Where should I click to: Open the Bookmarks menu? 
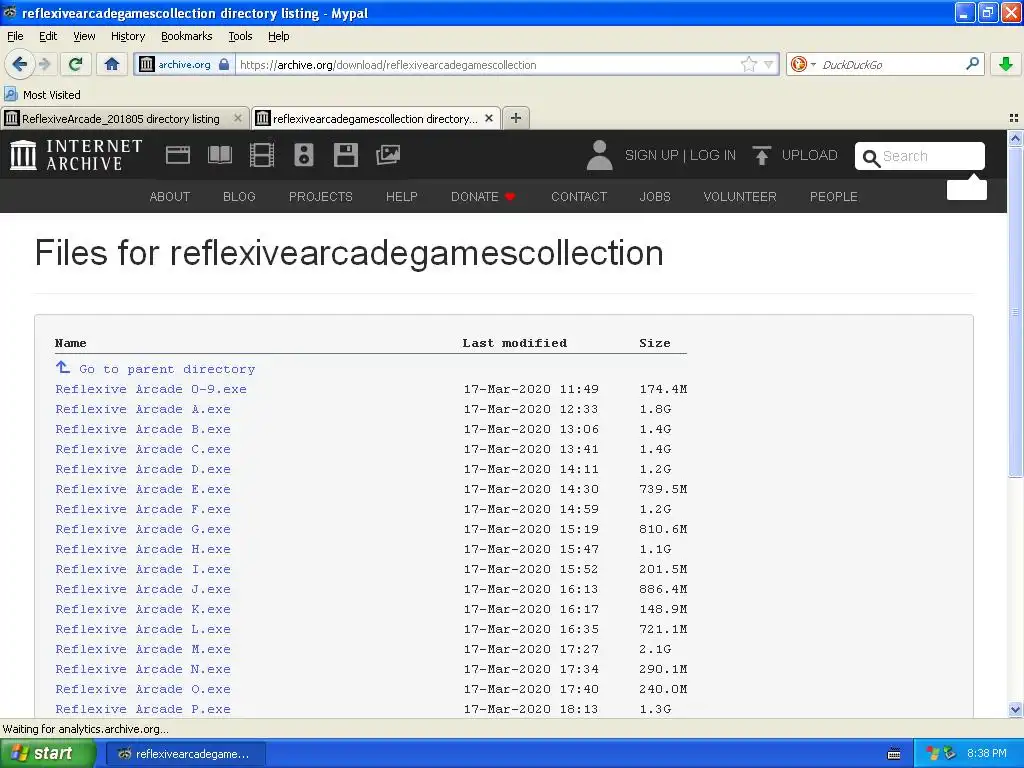(x=187, y=36)
